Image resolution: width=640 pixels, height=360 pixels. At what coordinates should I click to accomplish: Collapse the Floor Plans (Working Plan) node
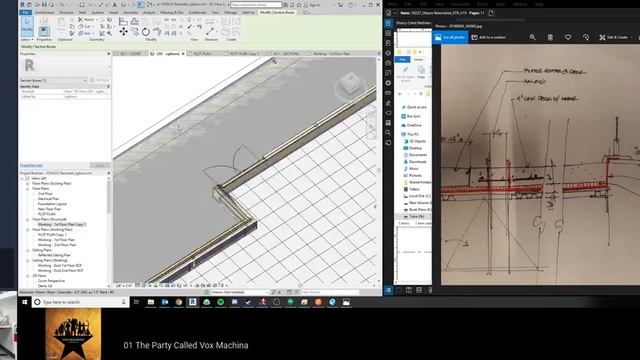coord(28,230)
